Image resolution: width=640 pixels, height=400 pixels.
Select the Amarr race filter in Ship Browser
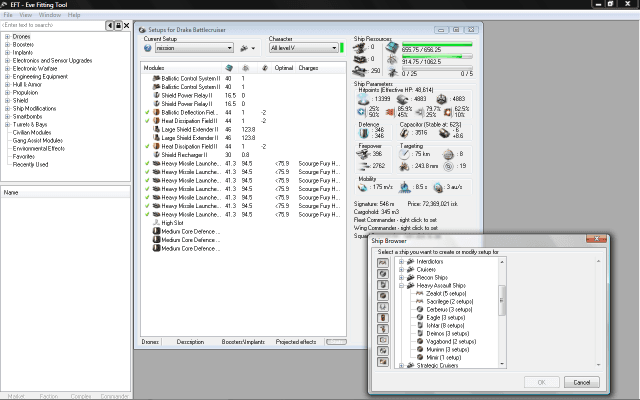383,262
